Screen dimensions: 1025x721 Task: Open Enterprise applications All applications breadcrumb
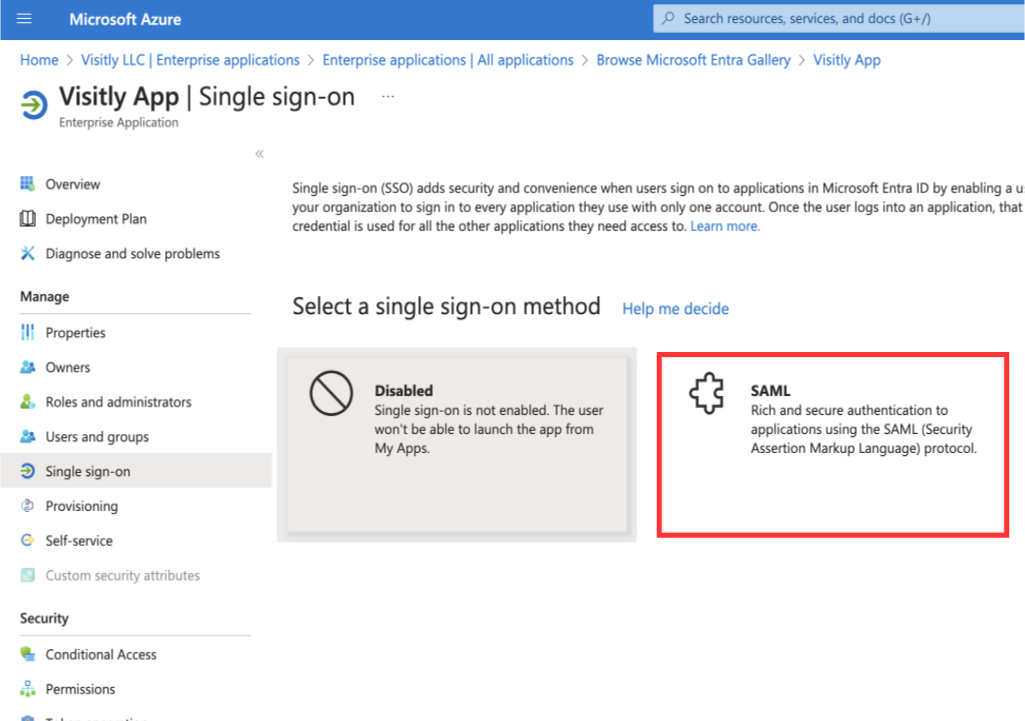[448, 60]
